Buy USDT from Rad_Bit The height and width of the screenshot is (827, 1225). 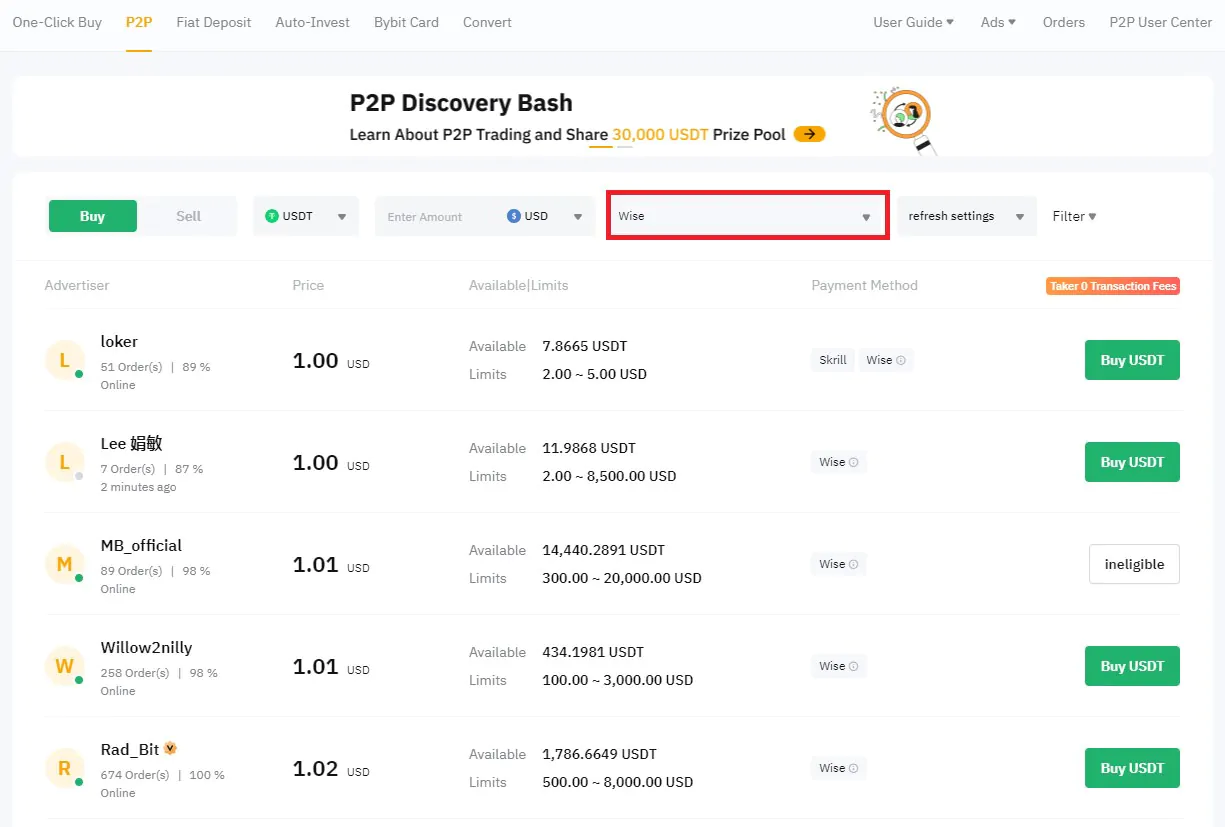[1132, 768]
